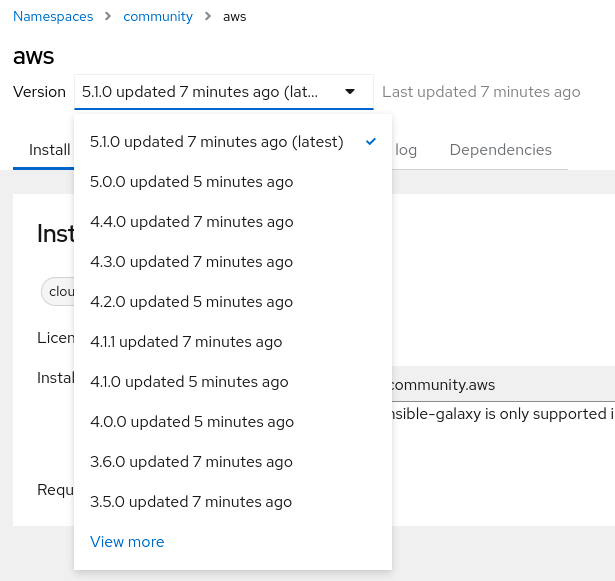Click the Namespaces breadcrumb link
The image size is (615, 581).
pyautogui.click(x=54, y=17)
